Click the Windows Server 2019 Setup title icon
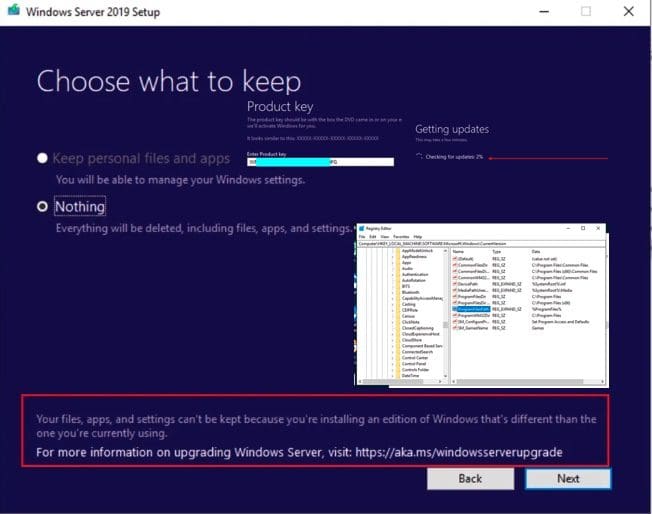Viewport: 652px width, 514px height. click(12, 12)
